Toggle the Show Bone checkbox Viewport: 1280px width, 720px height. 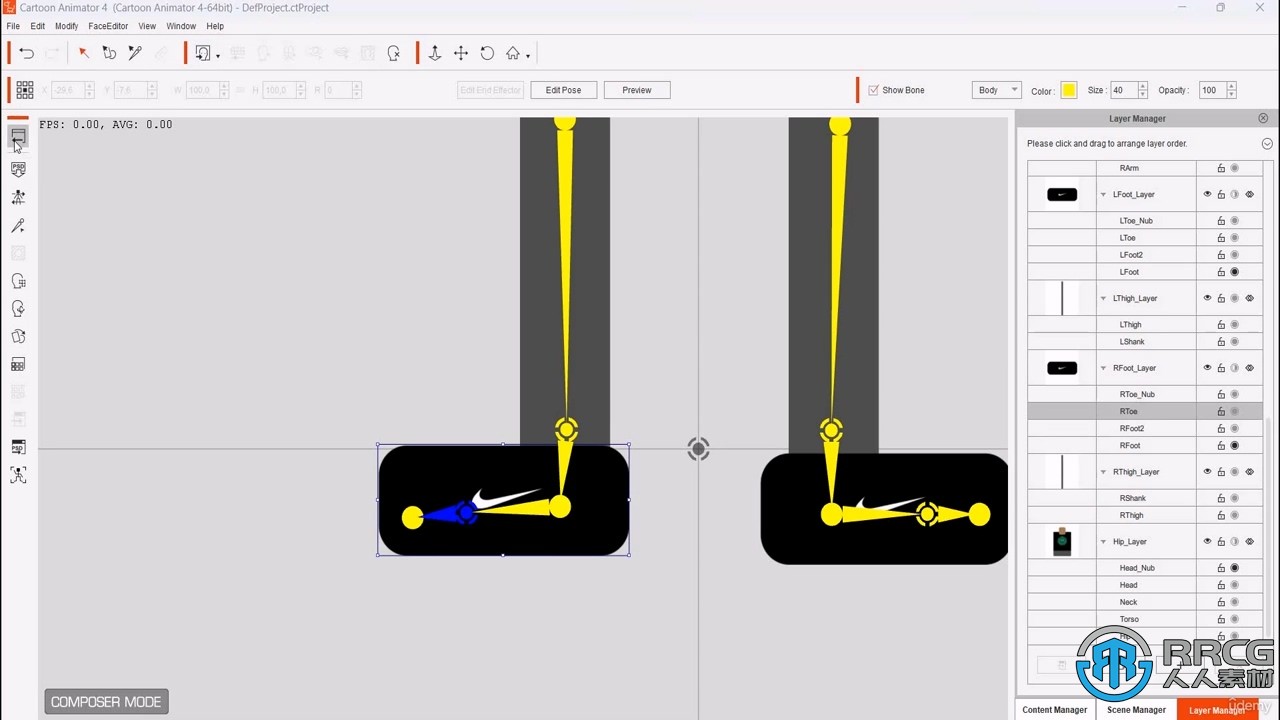(x=873, y=90)
